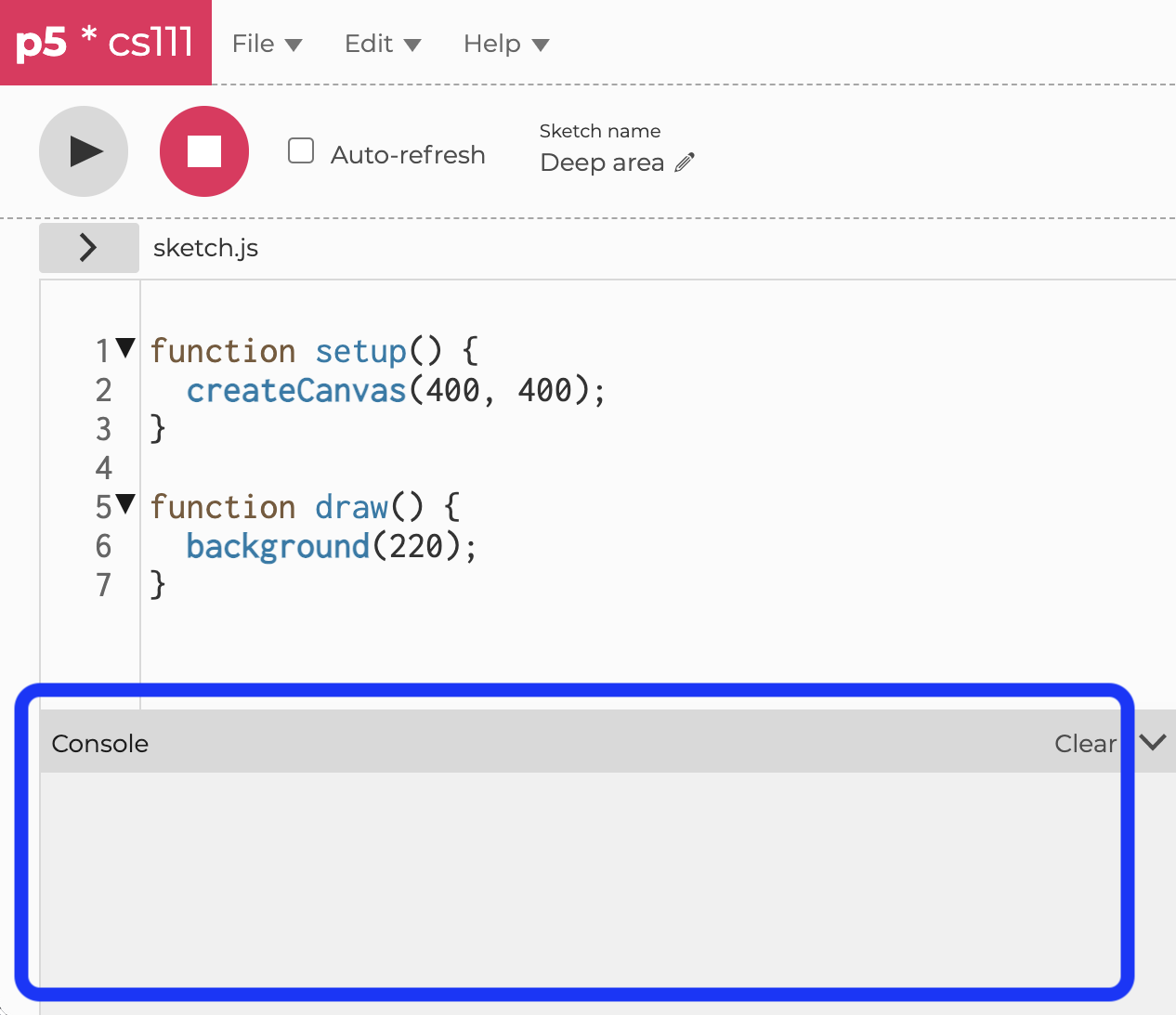The height and width of the screenshot is (1015, 1176).
Task: Clear the console output
Action: 1085,744
